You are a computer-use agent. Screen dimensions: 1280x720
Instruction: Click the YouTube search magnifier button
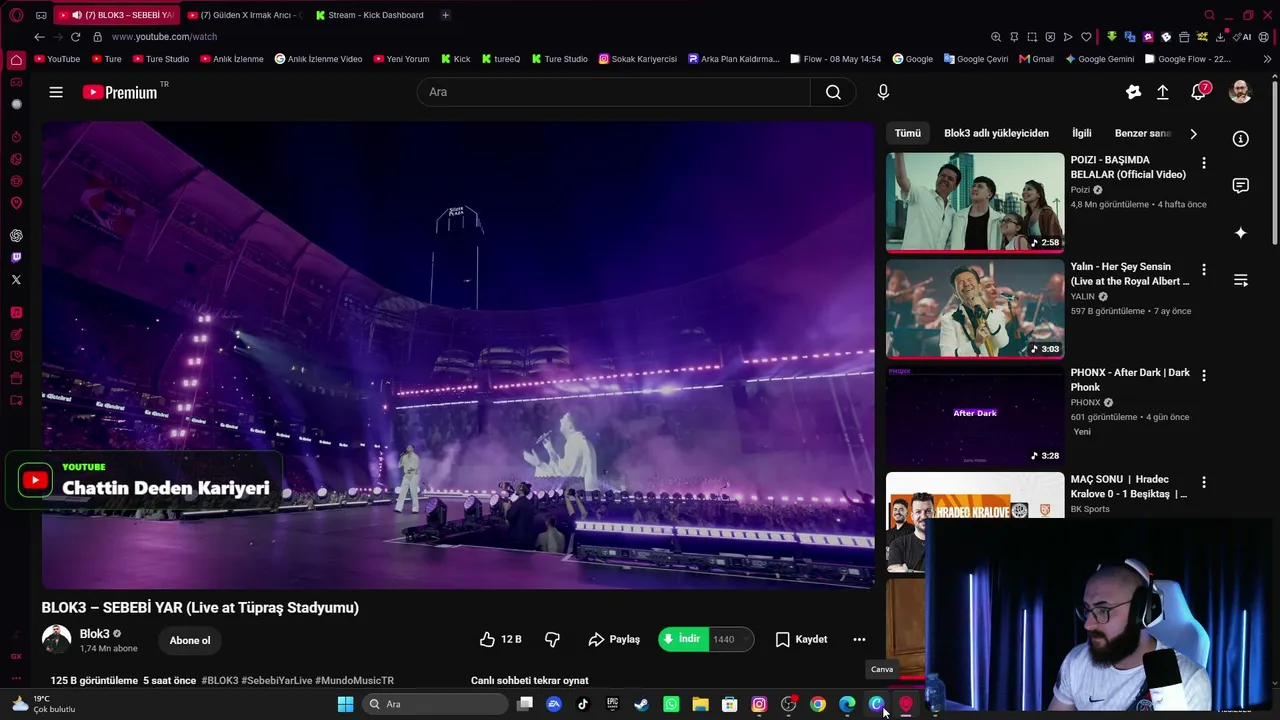tap(833, 92)
